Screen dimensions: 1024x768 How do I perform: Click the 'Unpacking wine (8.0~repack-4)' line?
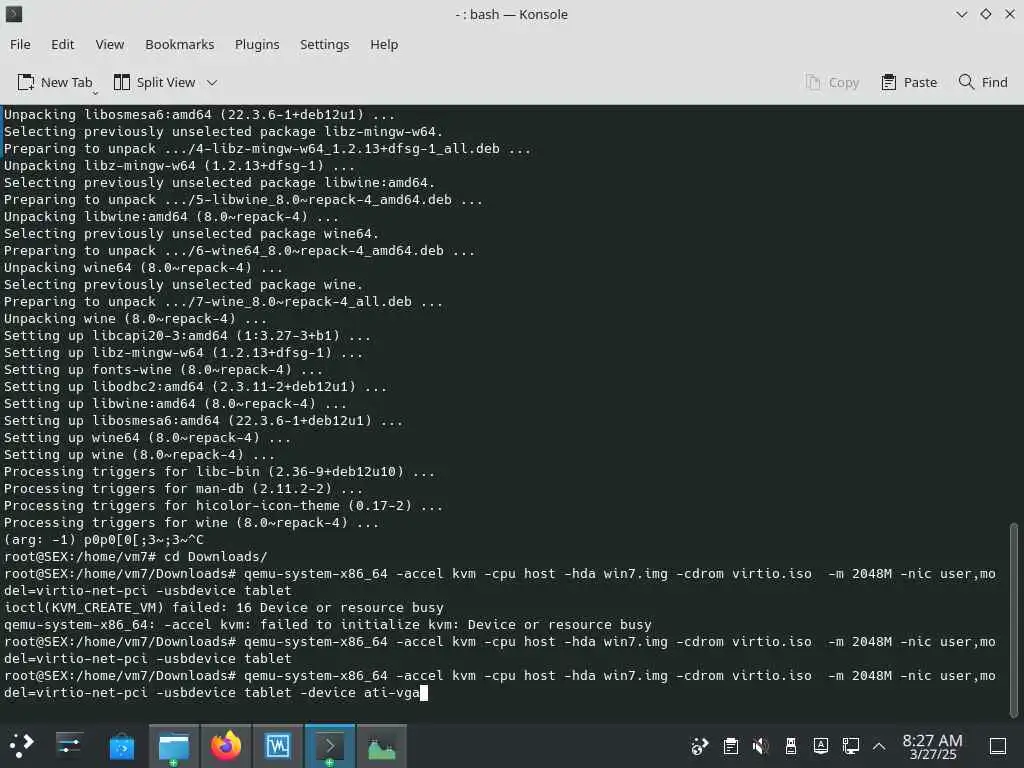point(136,319)
